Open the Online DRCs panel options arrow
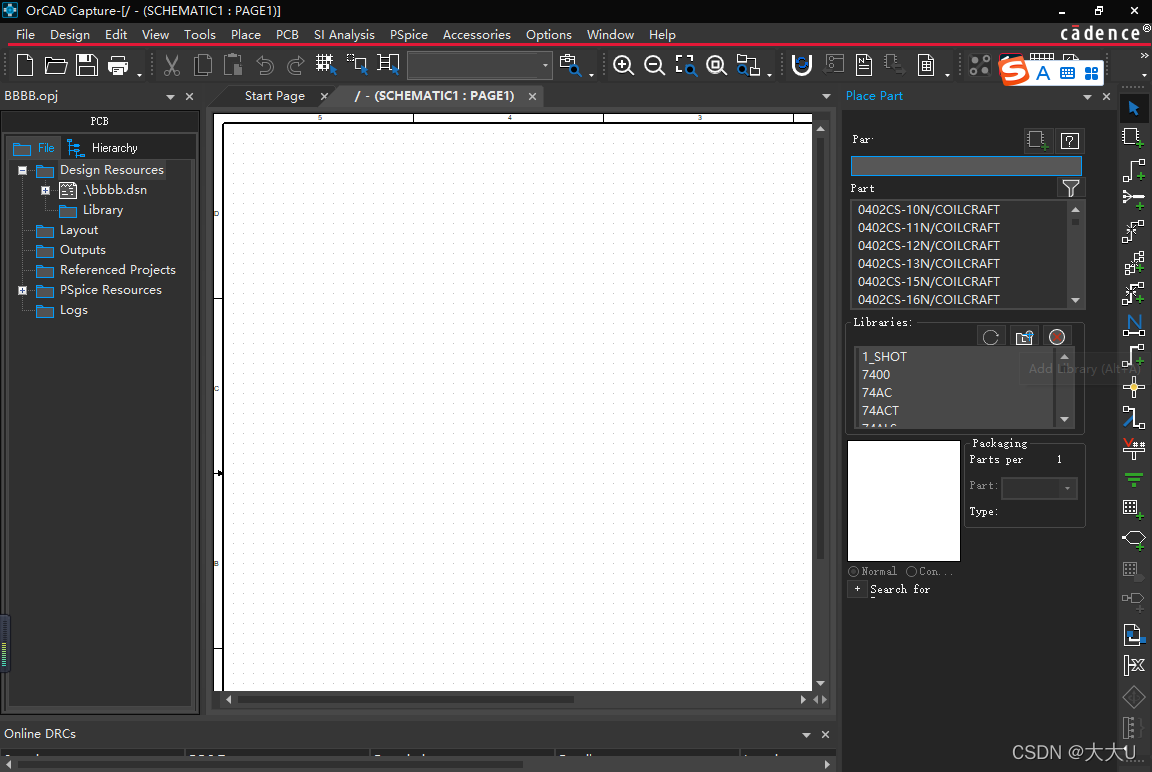This screenshot has height=772, width=1152. [807, 735]
